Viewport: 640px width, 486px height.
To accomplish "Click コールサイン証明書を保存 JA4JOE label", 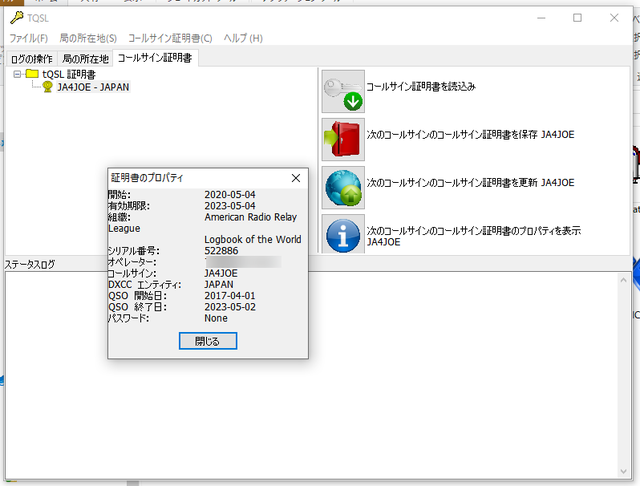I will coord(470,135).
